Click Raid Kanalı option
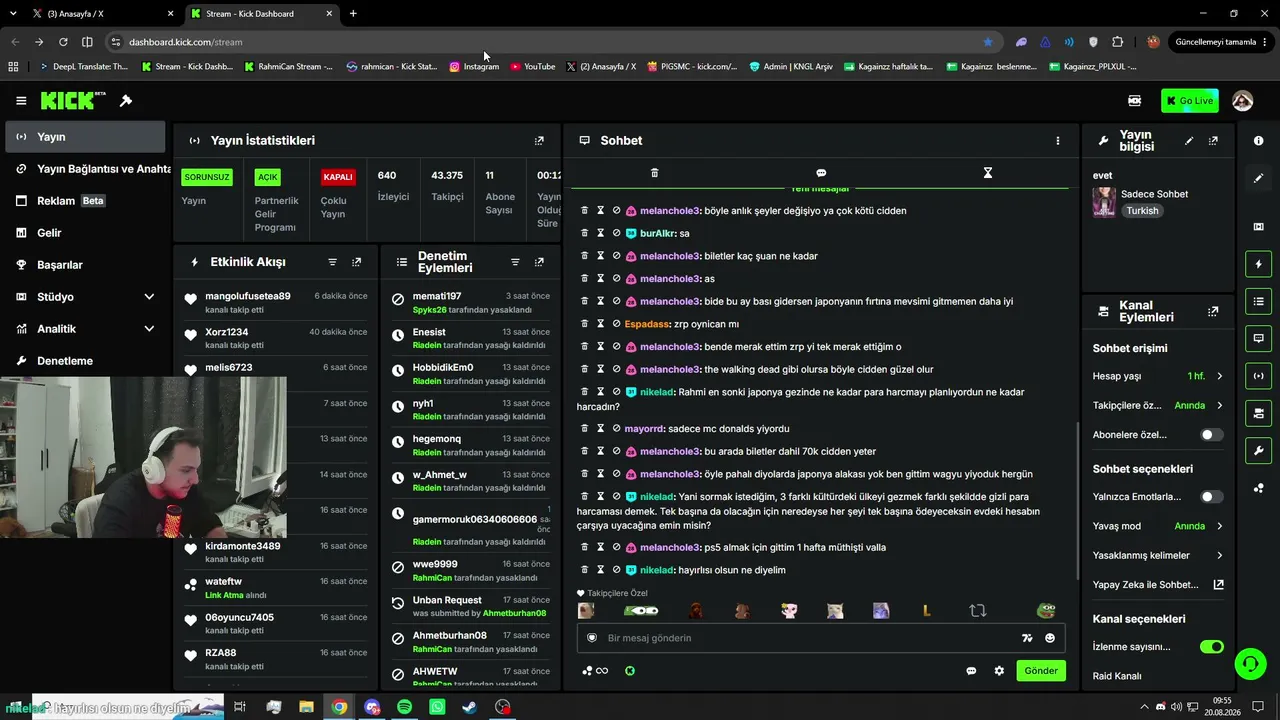Image resolution: width=1280 pixels, height=720 pixels. click(1116, 676)
